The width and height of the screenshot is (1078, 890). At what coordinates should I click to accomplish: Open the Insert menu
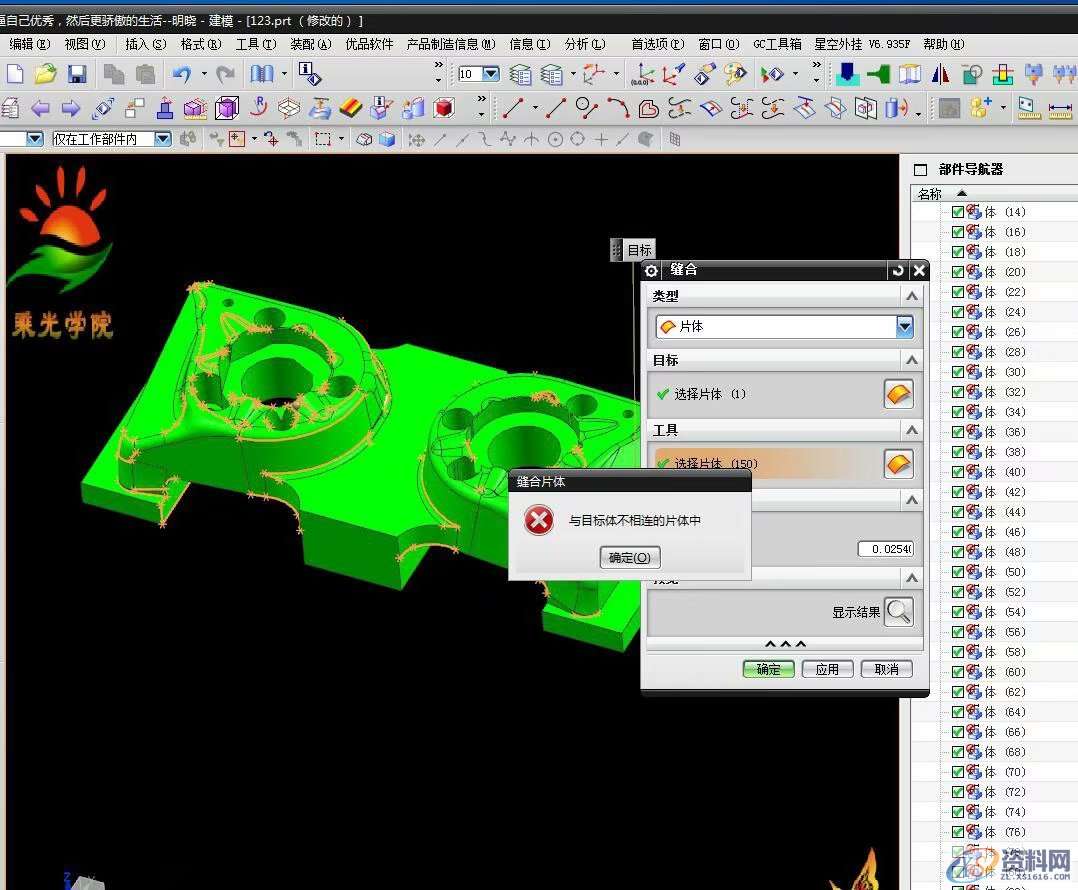click(x=145, y=44)
